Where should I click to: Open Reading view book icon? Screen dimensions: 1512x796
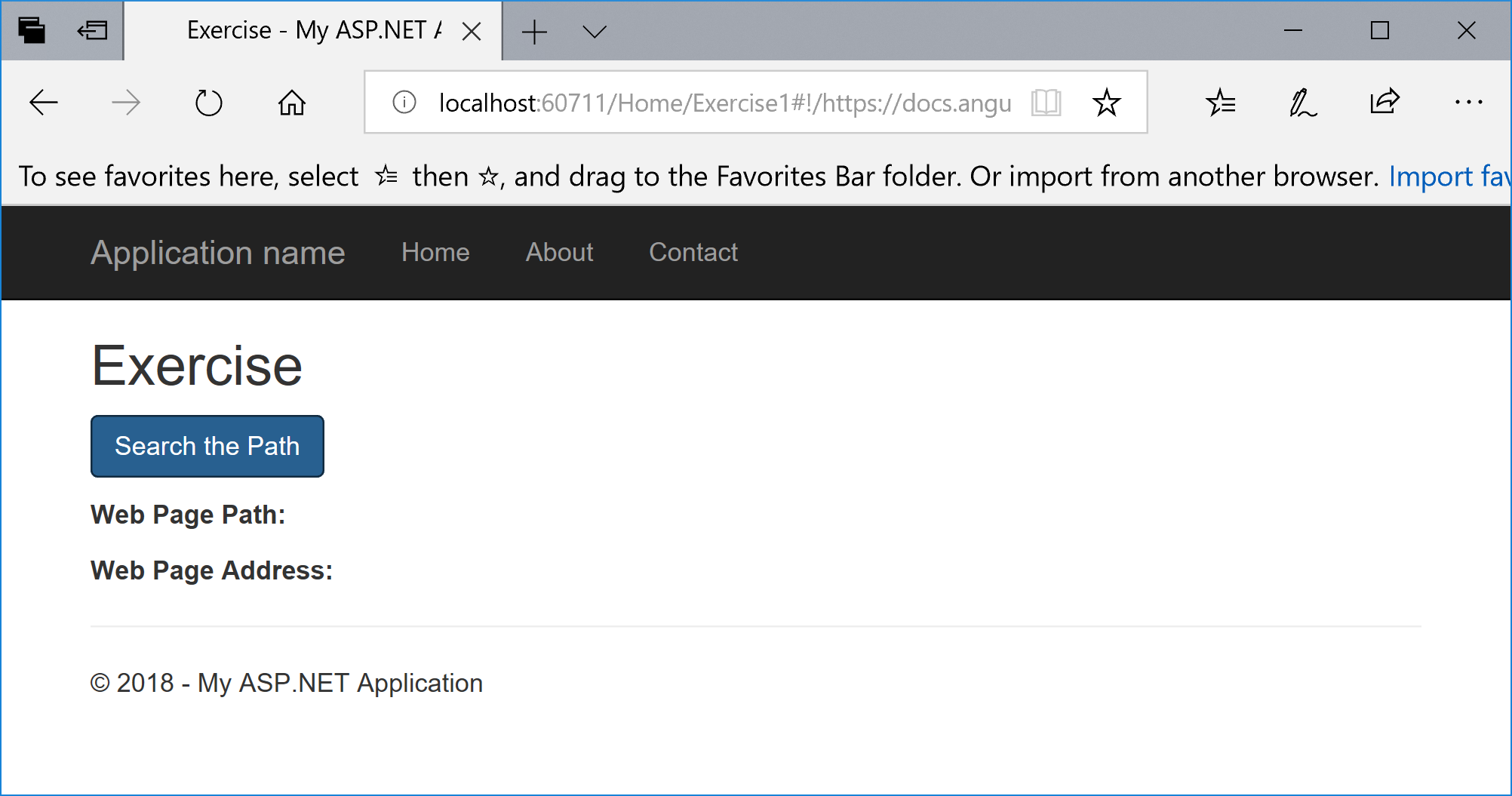click(x=1046, y=102)
